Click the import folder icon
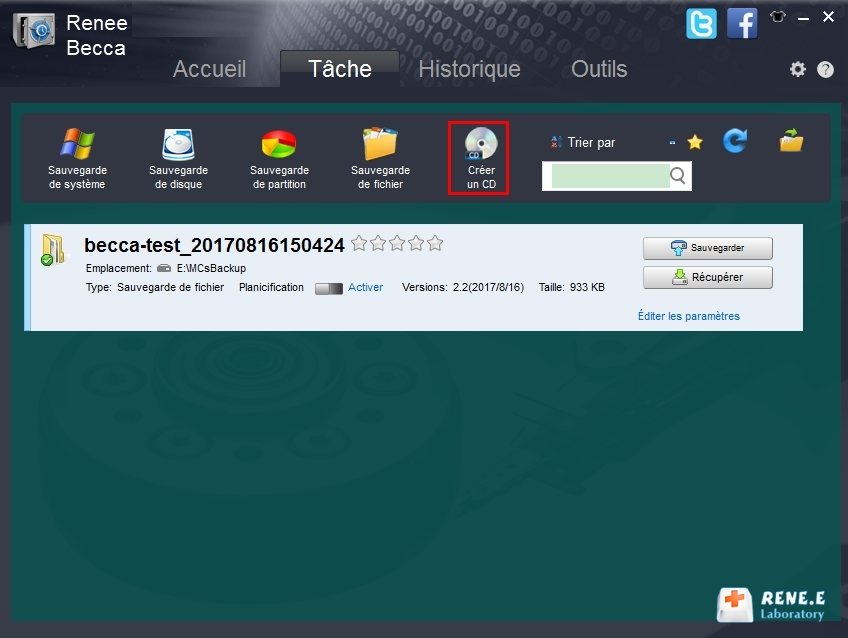The image size is (848, 638). (791, 141)
